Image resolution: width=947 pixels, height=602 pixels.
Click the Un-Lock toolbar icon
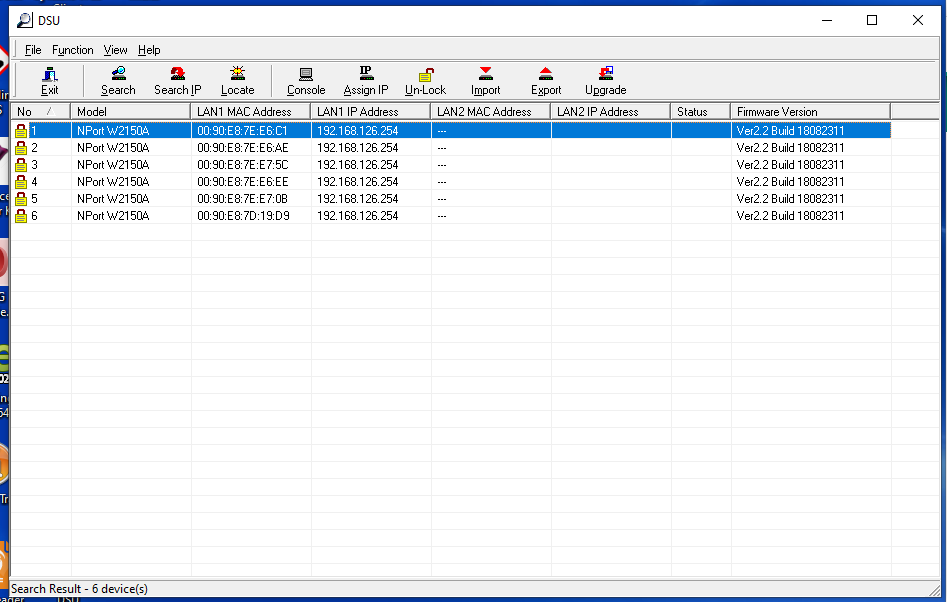[426, 80]
